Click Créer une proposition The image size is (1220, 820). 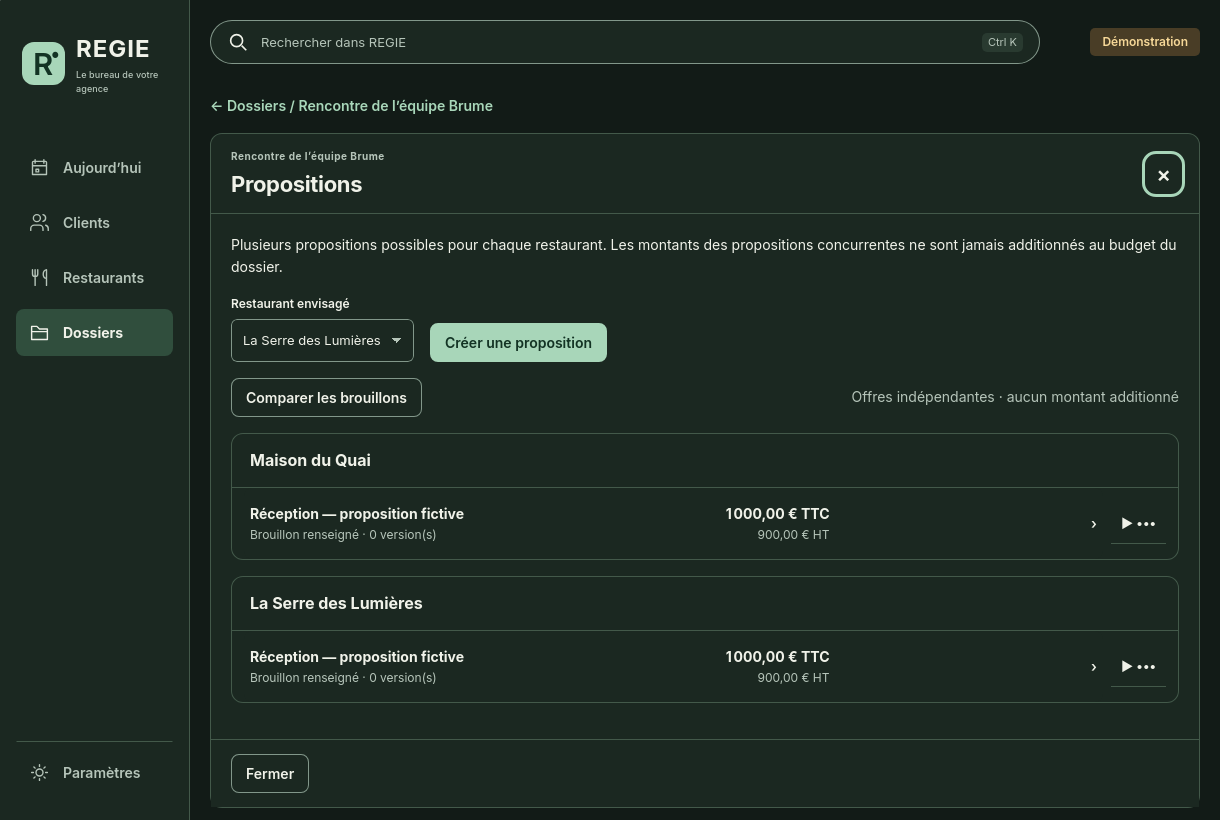tap(518, 343)
